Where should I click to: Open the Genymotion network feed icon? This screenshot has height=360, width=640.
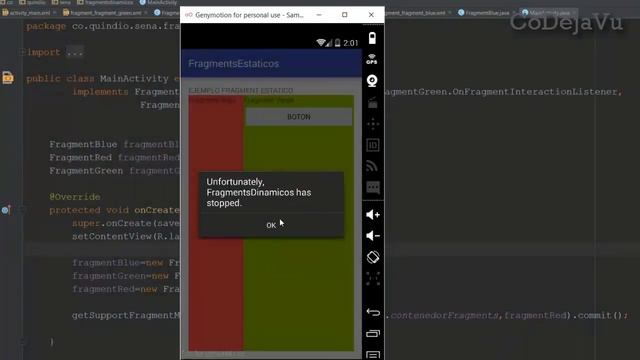coord(372,166)
